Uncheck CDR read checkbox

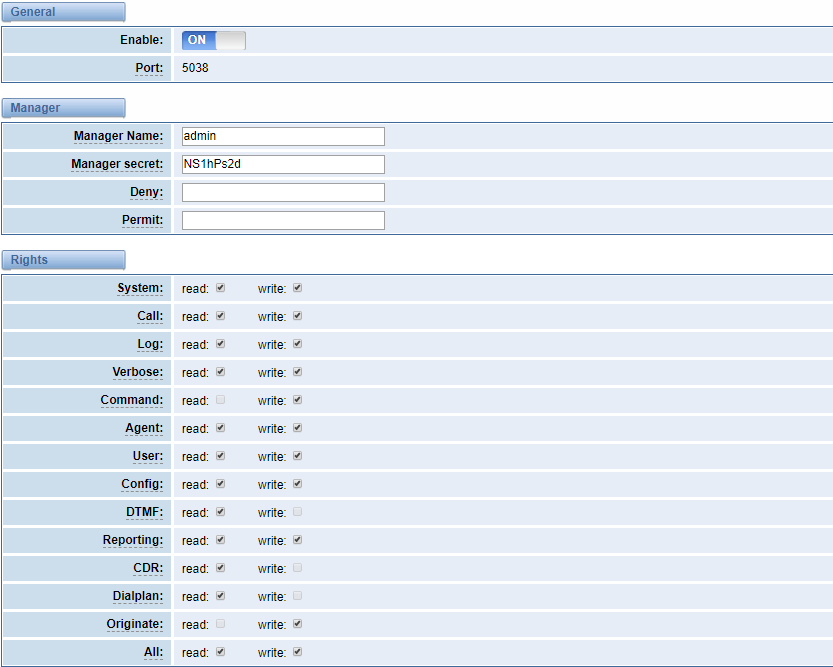[220, 568]
